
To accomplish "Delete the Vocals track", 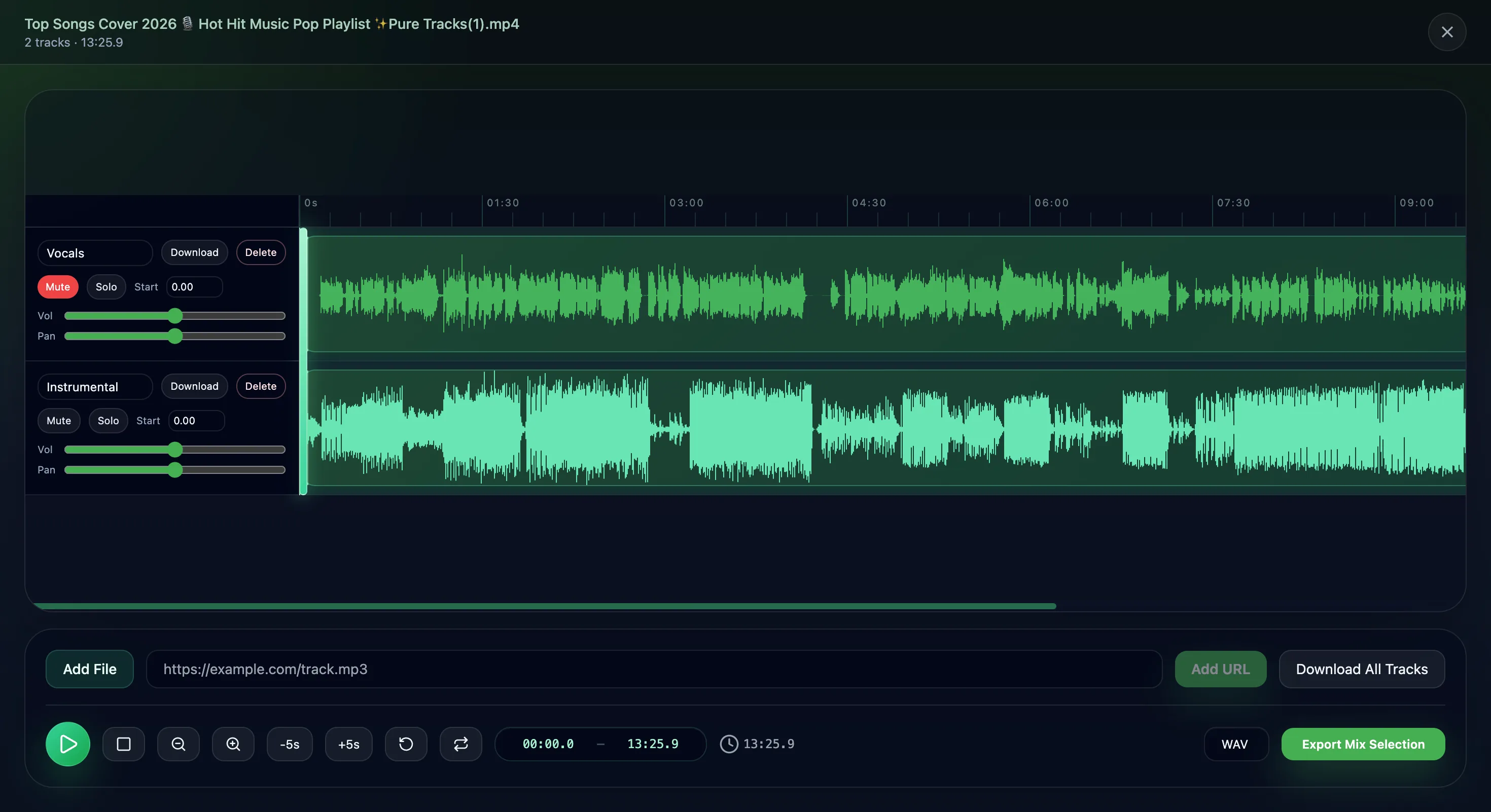I will point(261,253).
